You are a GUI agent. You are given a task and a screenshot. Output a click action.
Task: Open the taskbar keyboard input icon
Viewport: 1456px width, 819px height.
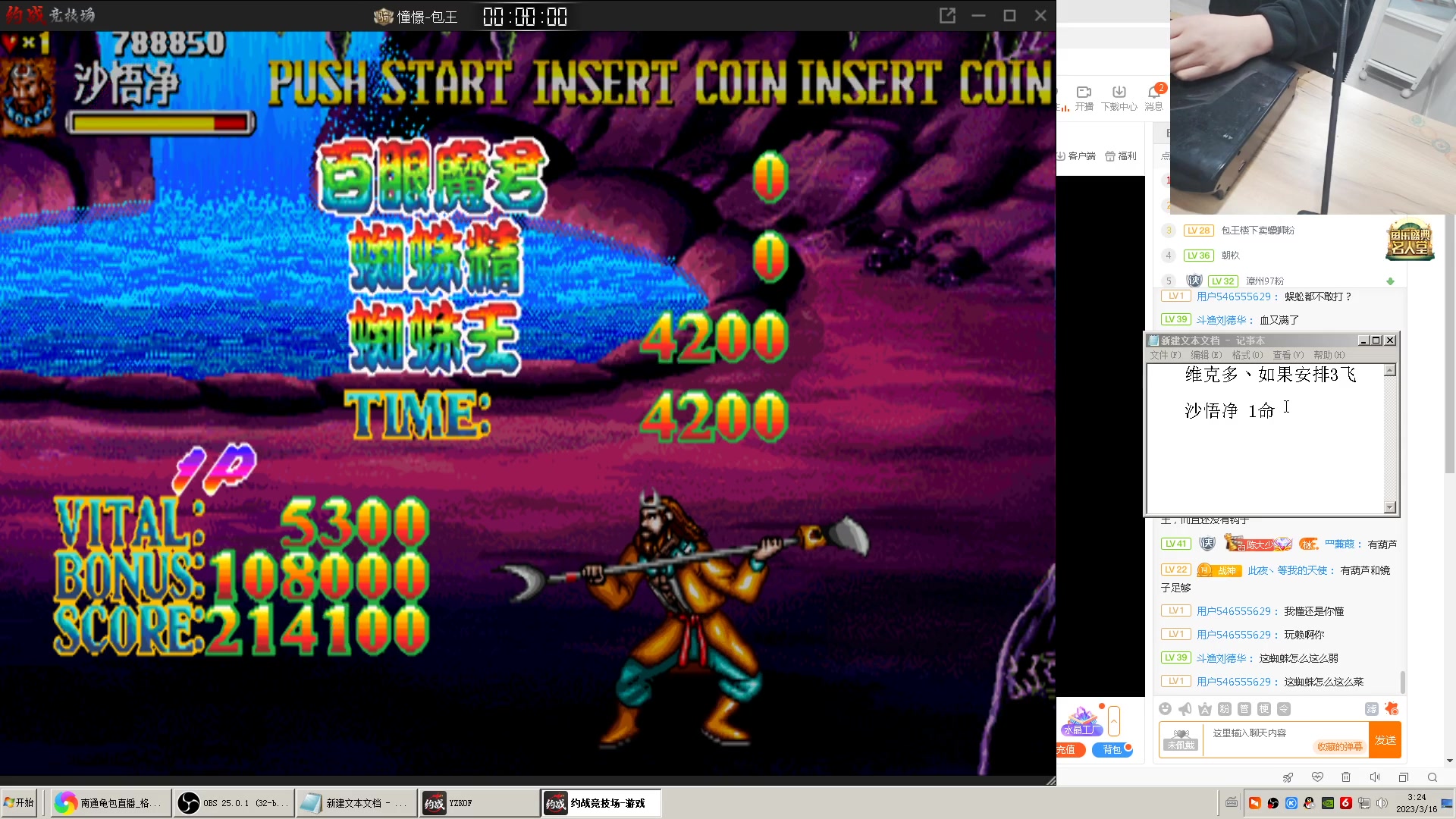coord(1232,803)
